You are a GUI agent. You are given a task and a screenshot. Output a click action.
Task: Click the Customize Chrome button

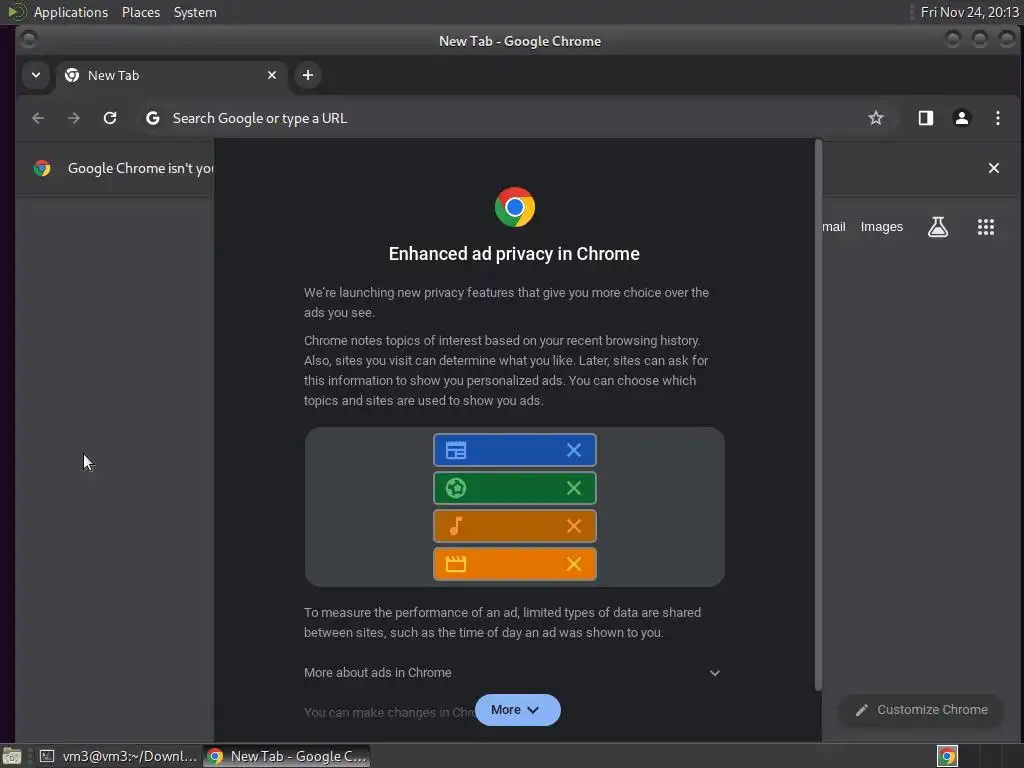tap(921, 710)
